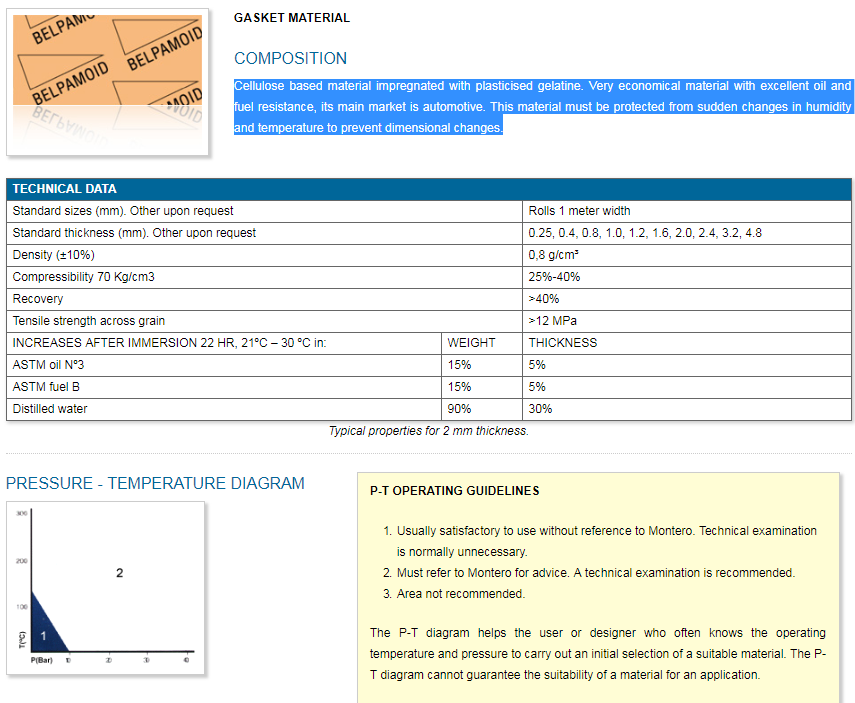Open the pressure-temperature diagram chart
855x703 pixels.
[105, 588]
